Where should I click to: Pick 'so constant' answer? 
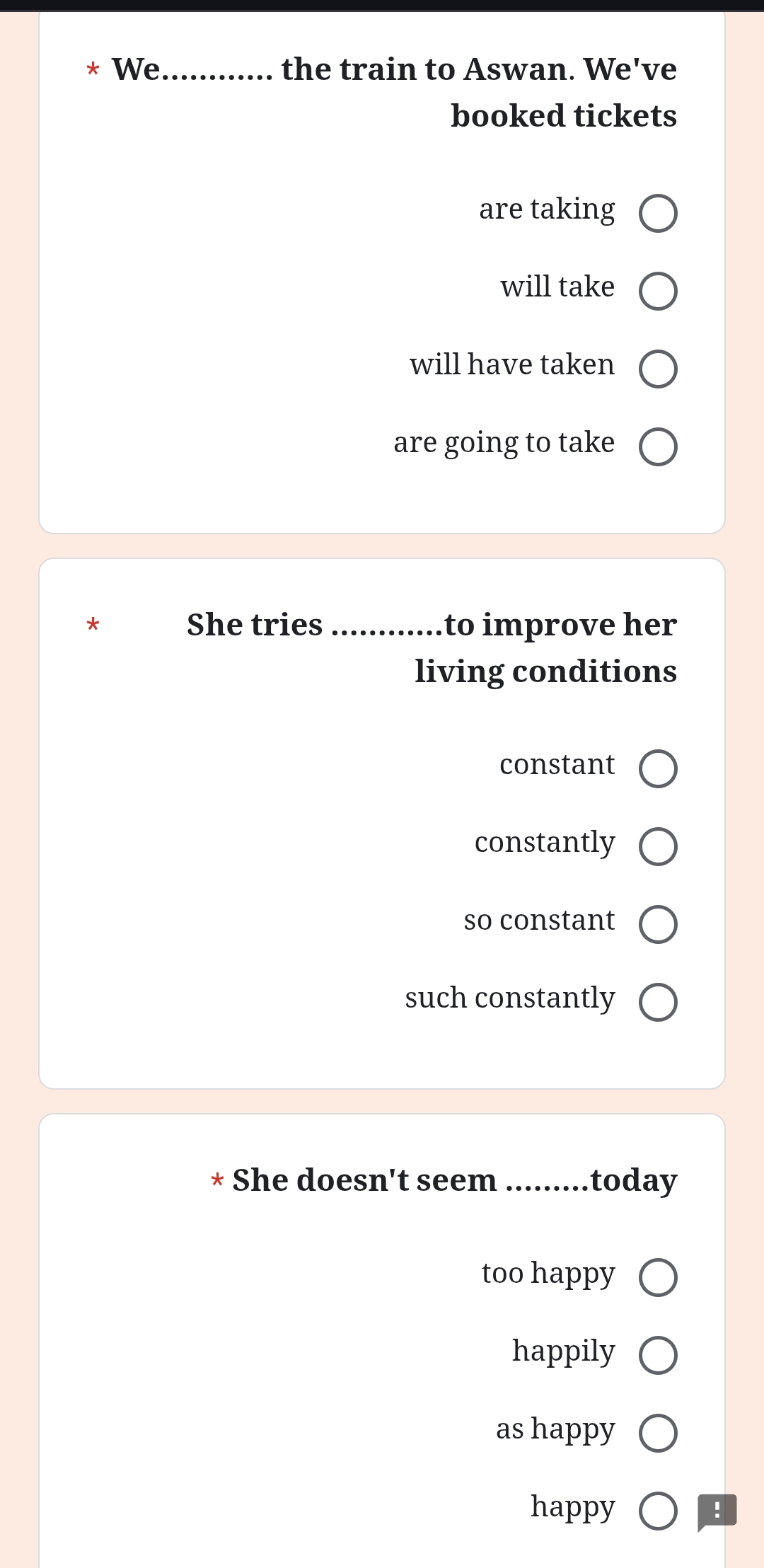click(x=658, y=924)
